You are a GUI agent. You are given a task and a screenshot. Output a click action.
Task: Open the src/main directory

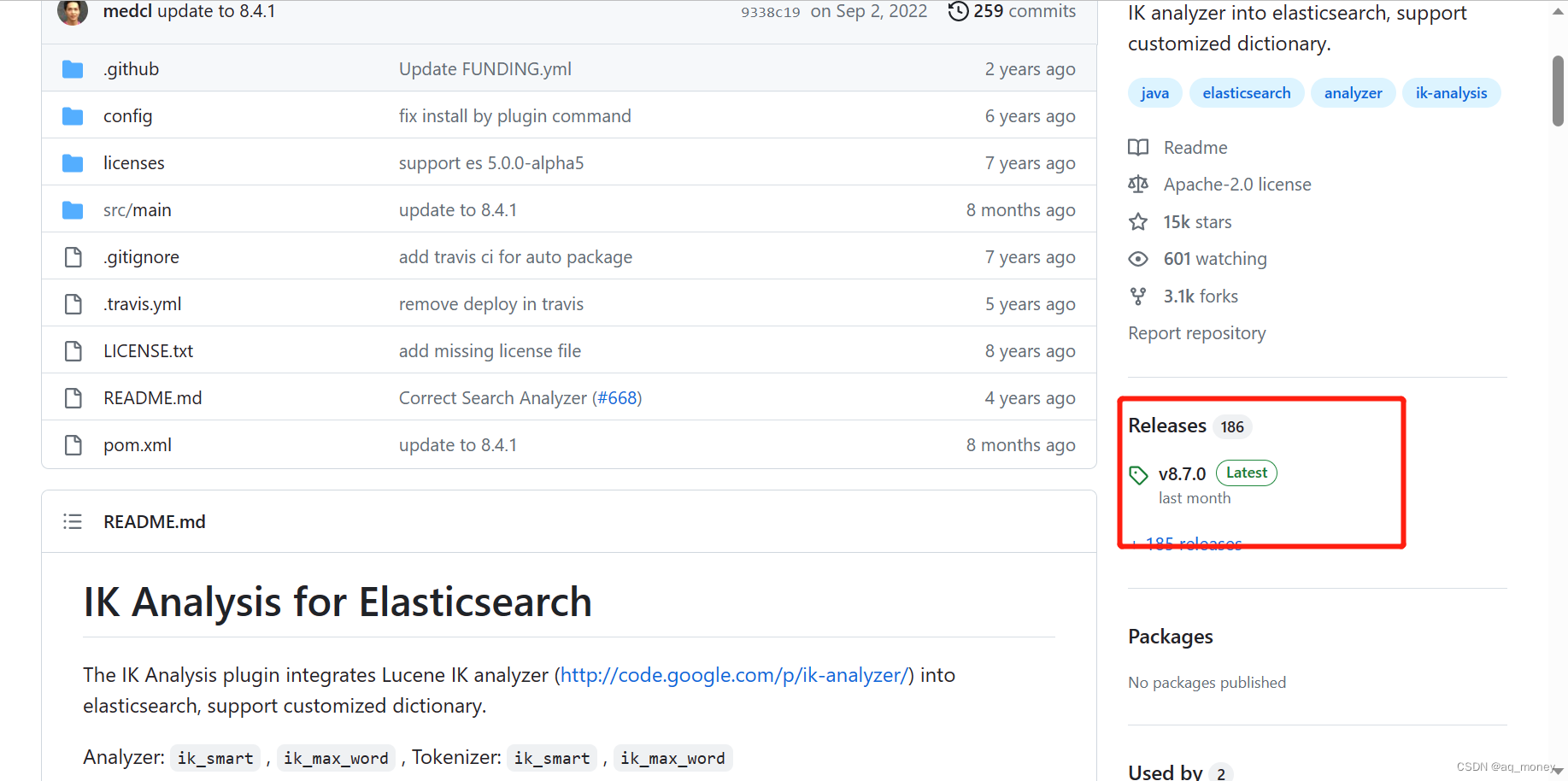(x=138, y=210)
